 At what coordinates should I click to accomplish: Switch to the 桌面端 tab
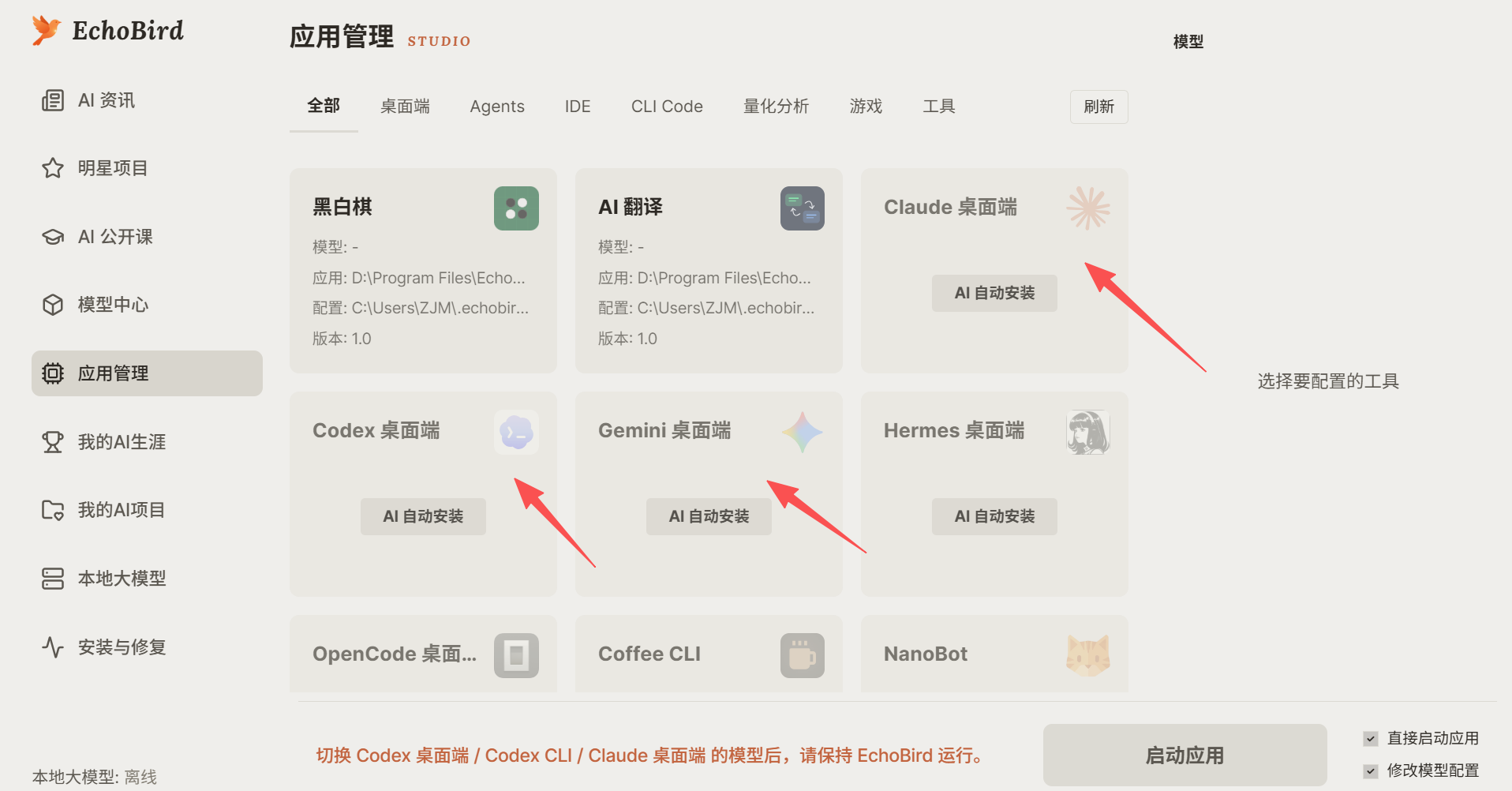click(x=405, y=107)
